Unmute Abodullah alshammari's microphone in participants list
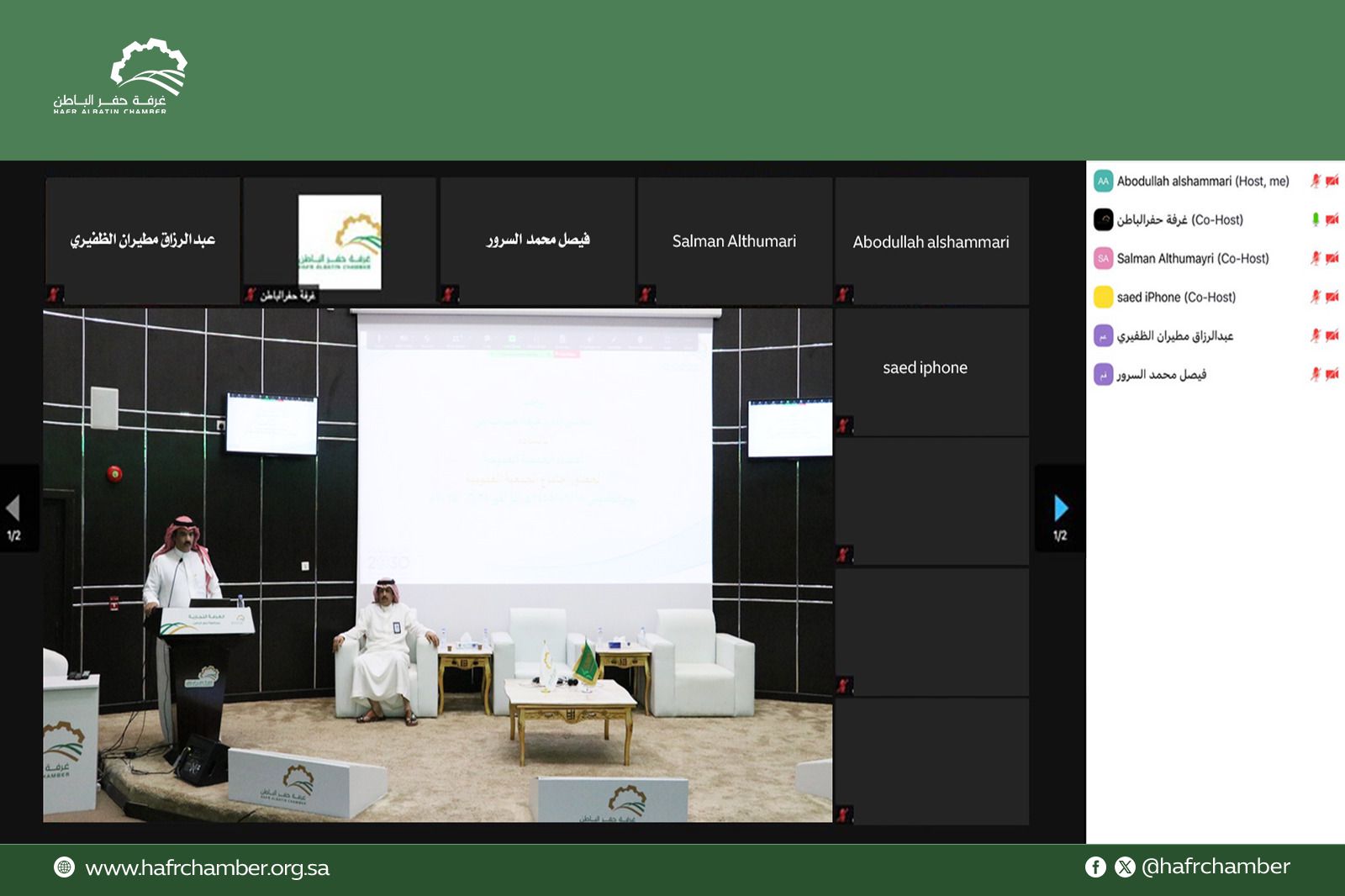The image size is (1345, 896). (x=1316, y=181)
